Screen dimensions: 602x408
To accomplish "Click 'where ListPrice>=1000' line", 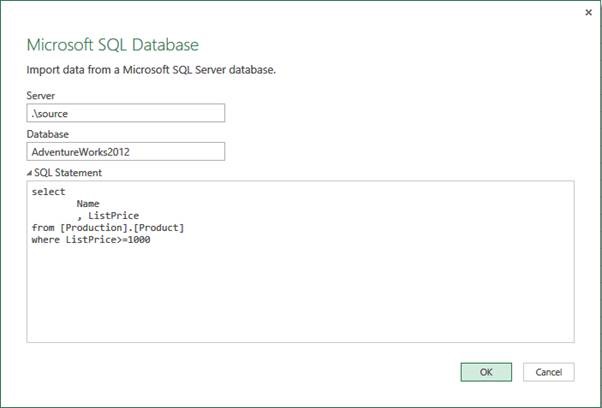I will (x=91, y=240).
